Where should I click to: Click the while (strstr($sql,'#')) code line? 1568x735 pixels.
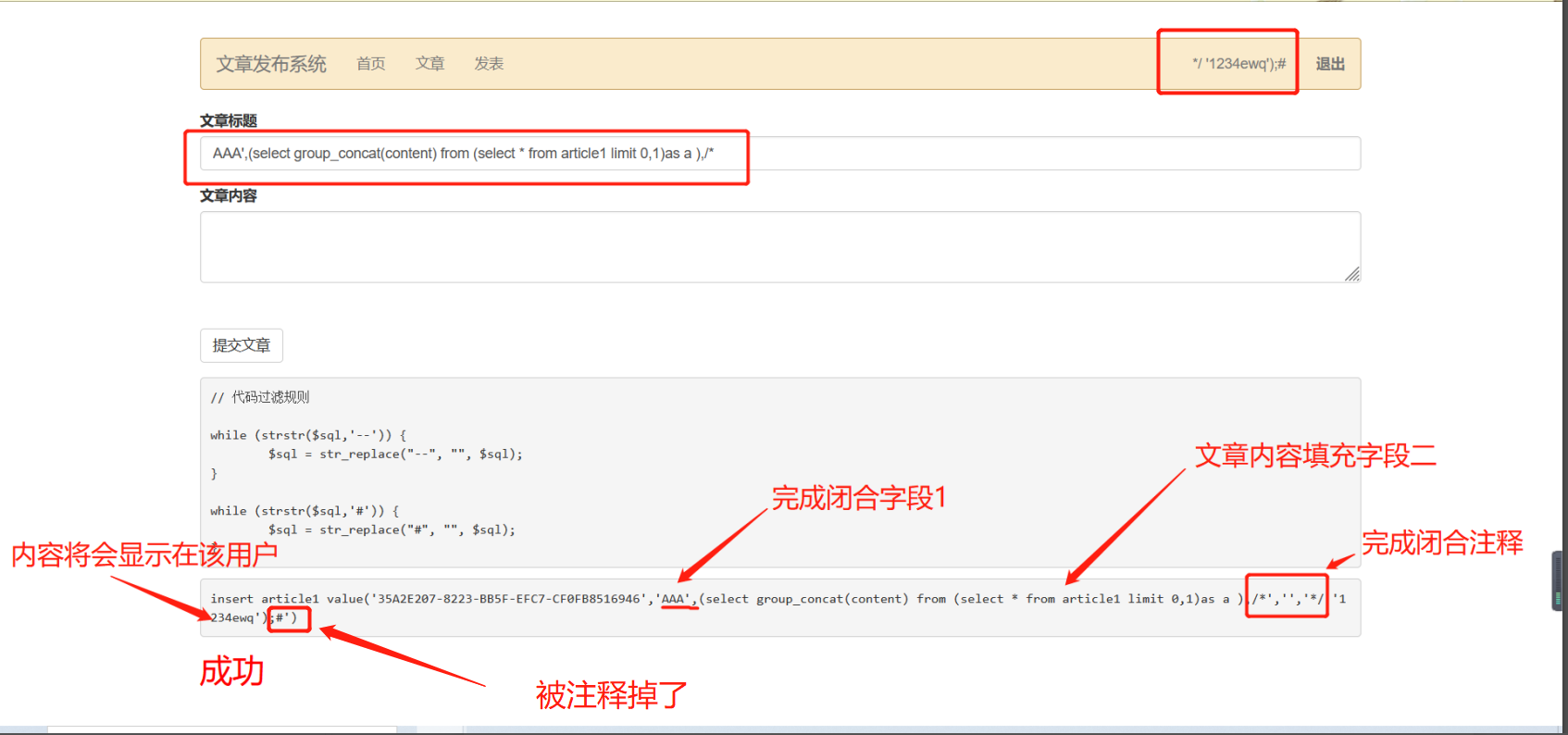305,511
